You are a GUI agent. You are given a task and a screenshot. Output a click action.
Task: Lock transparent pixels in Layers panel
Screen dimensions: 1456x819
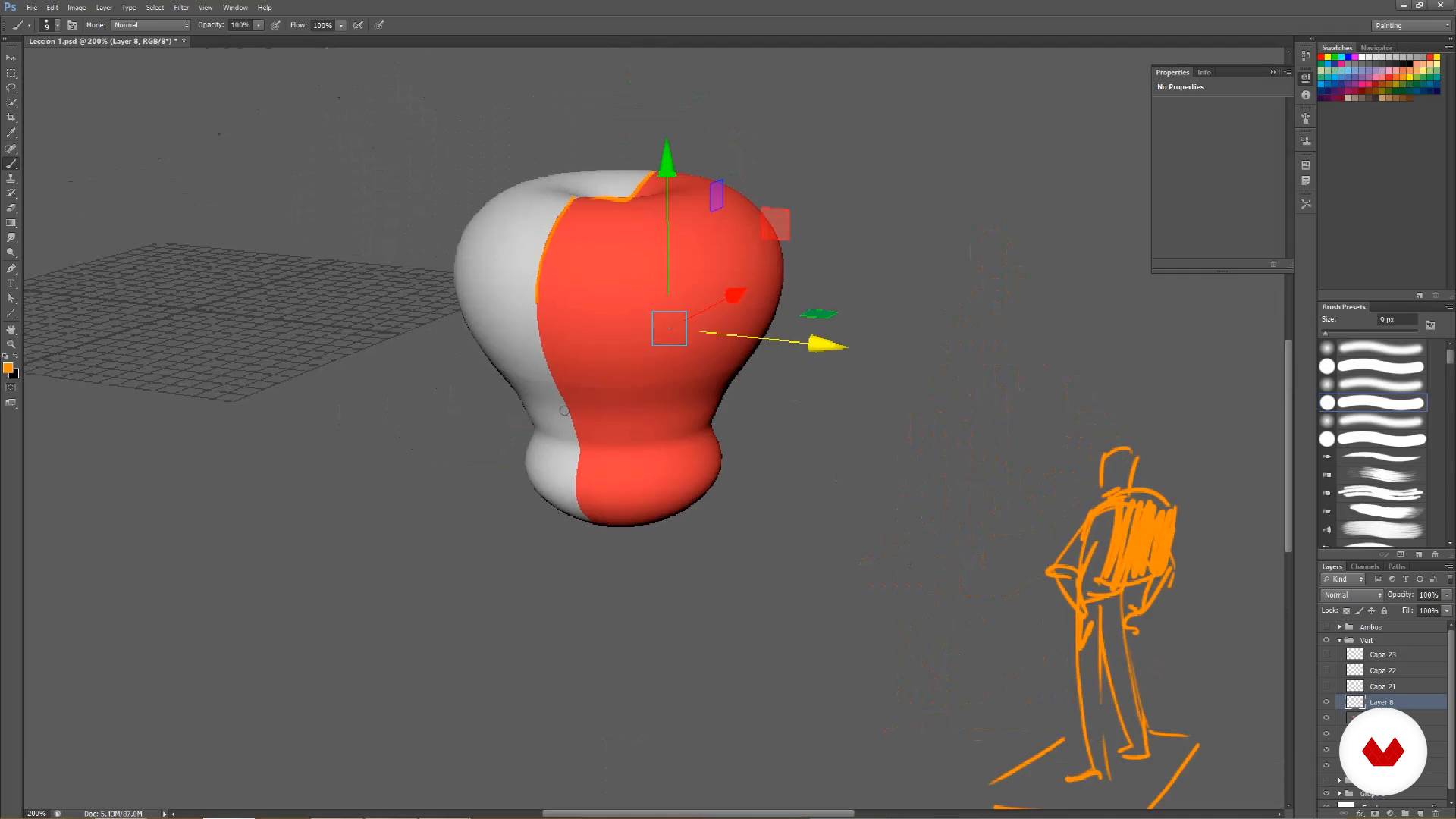1347,610
